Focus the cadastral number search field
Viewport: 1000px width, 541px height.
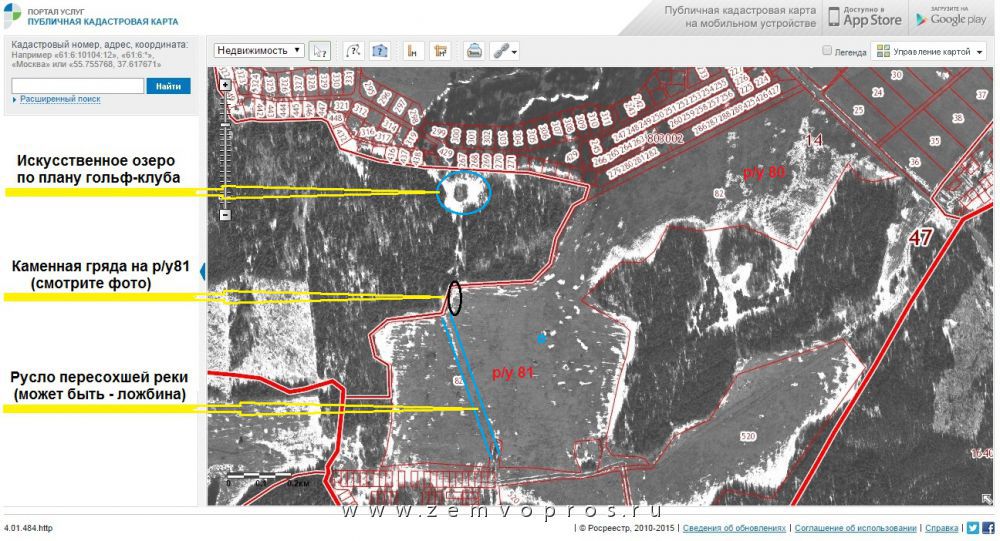click(77, 86)
